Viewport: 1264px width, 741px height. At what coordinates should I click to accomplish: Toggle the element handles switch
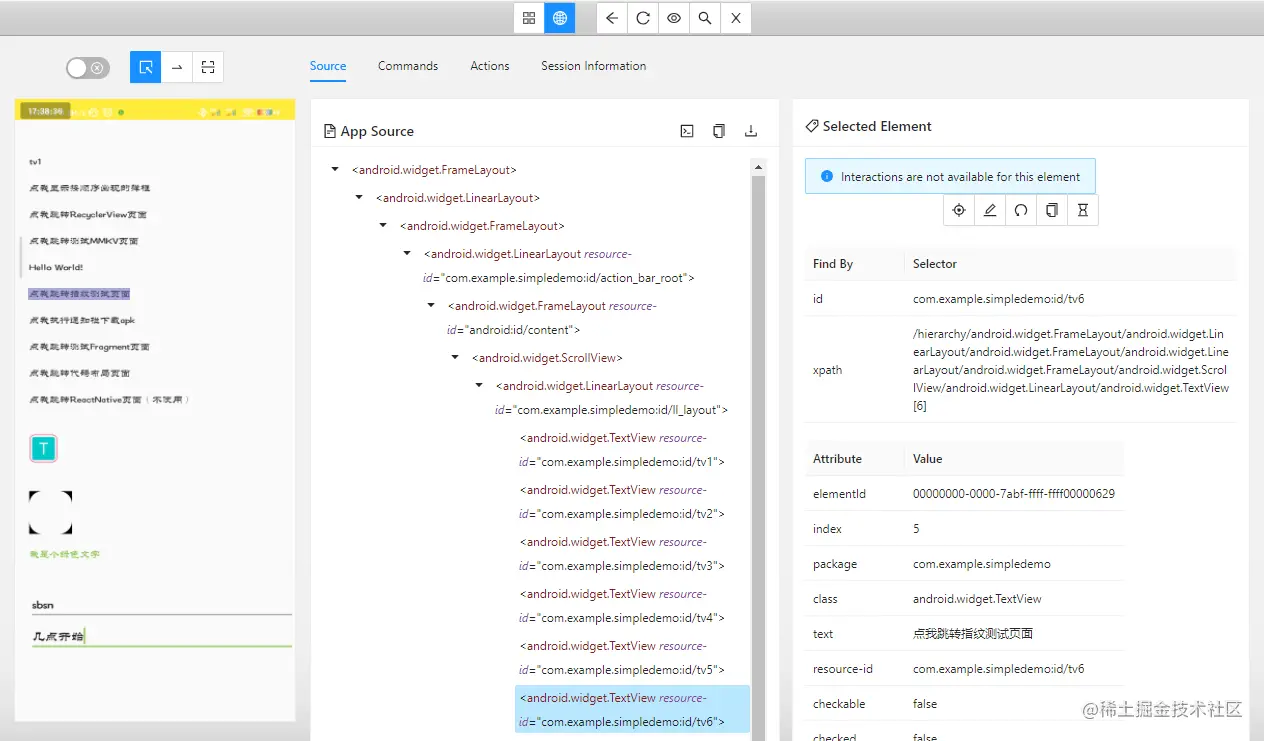[x=87, y=68]
